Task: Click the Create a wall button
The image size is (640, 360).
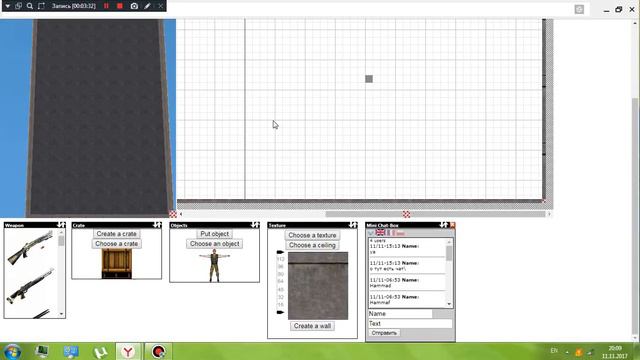Action: pos(312,326)
